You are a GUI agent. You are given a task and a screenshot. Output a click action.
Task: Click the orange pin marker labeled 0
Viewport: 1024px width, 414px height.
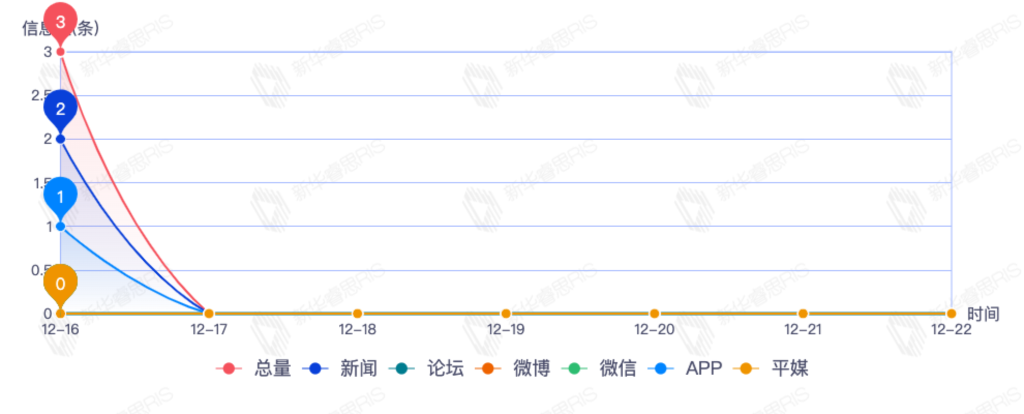pyautogui.click(x=60, y=285)
